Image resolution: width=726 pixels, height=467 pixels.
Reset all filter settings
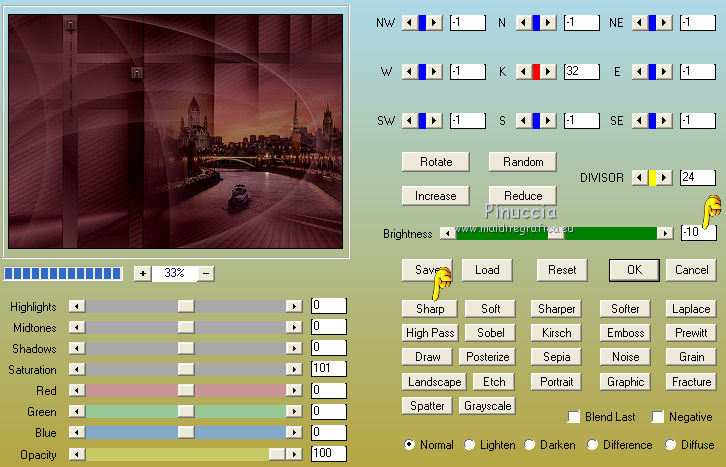click(562, 270)
